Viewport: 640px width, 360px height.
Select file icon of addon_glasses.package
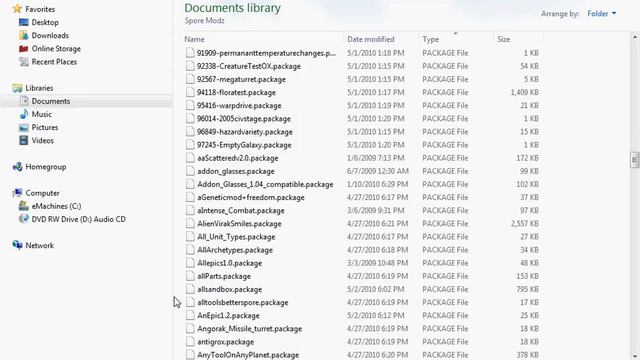[x=190, y=171]
